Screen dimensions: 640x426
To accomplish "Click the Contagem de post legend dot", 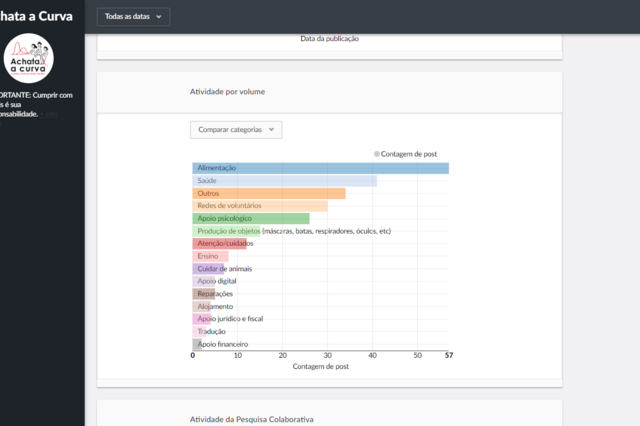I will (x=377, y=154).
